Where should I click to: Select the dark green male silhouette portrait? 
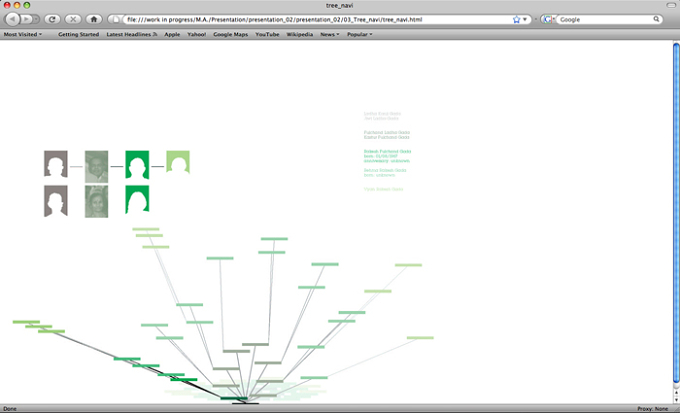tap(137, 164)
